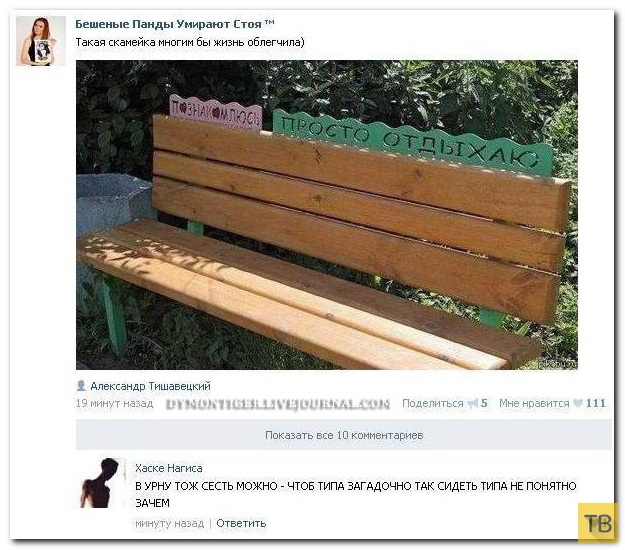This screenshot has width=625, height=550.
Task: Expand Показать все 10 комментариев
Action: point(344,435)
